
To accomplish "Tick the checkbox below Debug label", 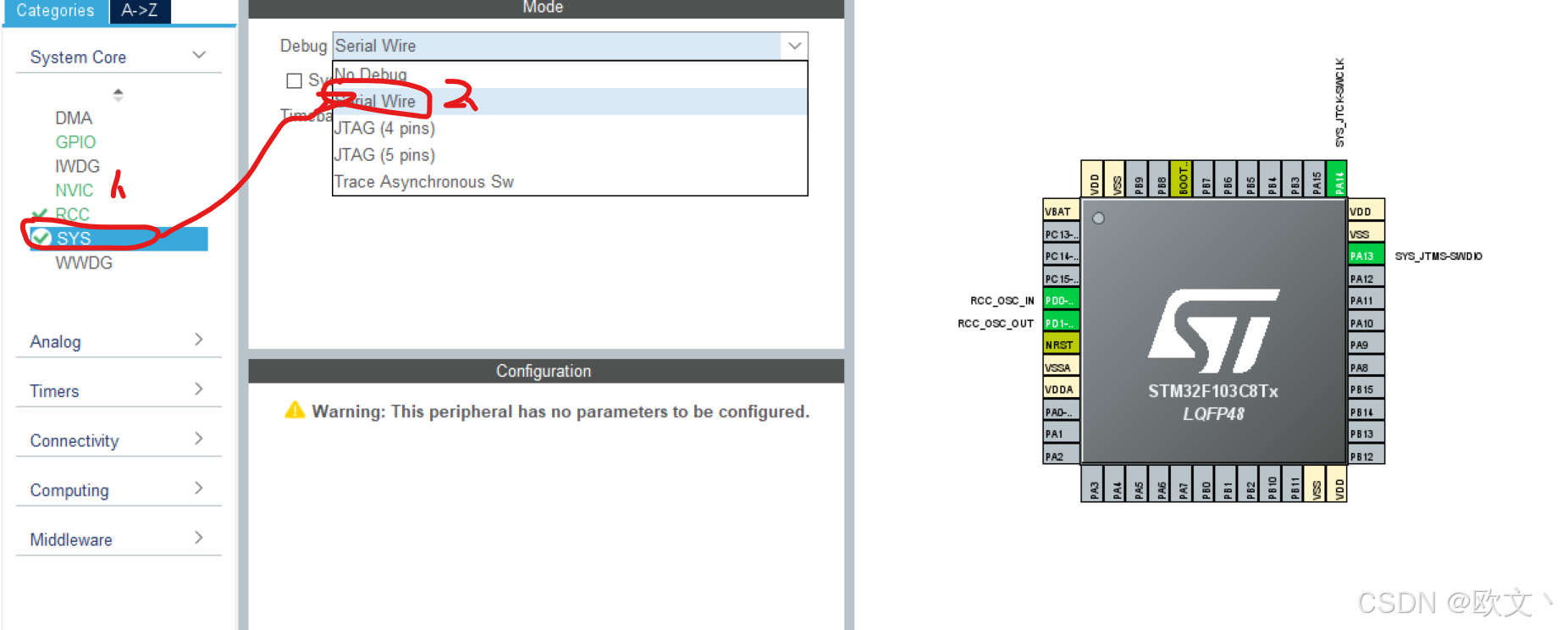I will (295, 80).
